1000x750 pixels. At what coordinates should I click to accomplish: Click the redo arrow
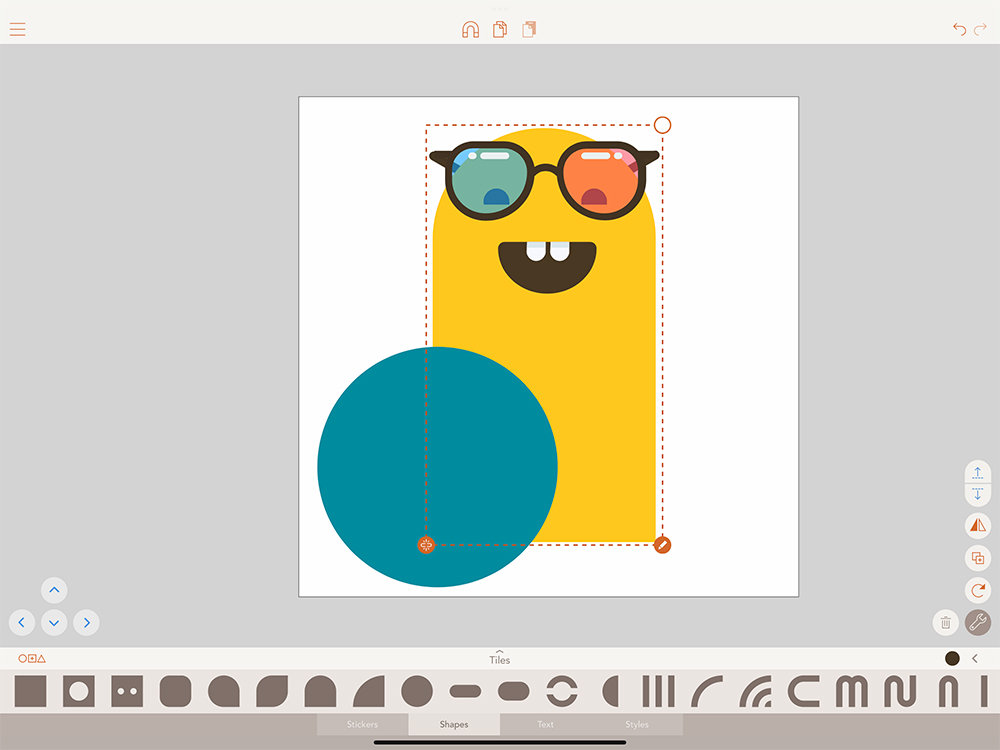pyautogui.click(x=981, y=29)
